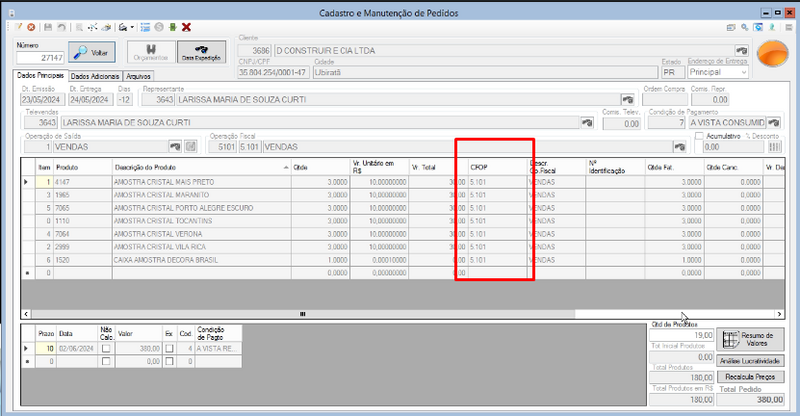Click the red X delete toolbar icon
Image resolution: width=800 pixels, height=416 pixels.
pyautogui.click(x=187, y=27)
